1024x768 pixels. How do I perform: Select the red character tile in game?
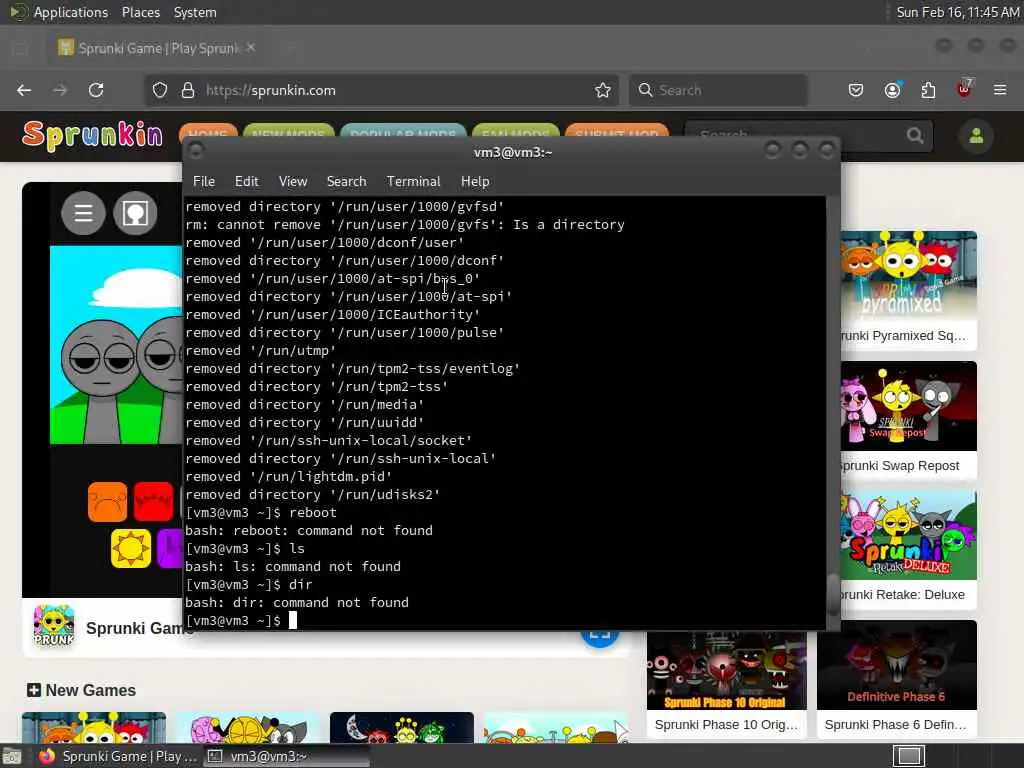pyautogui.click(x=153, y=502)
